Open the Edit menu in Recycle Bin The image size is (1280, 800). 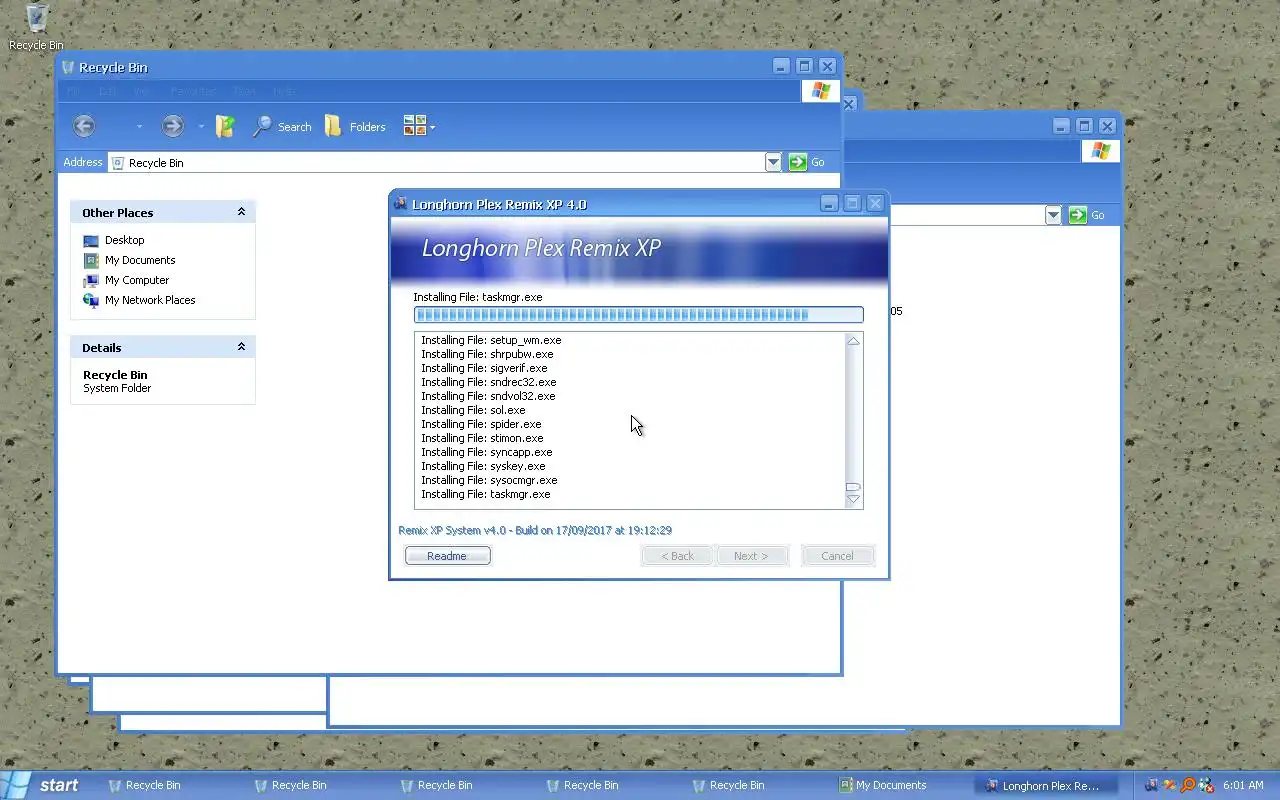[107, 91]
